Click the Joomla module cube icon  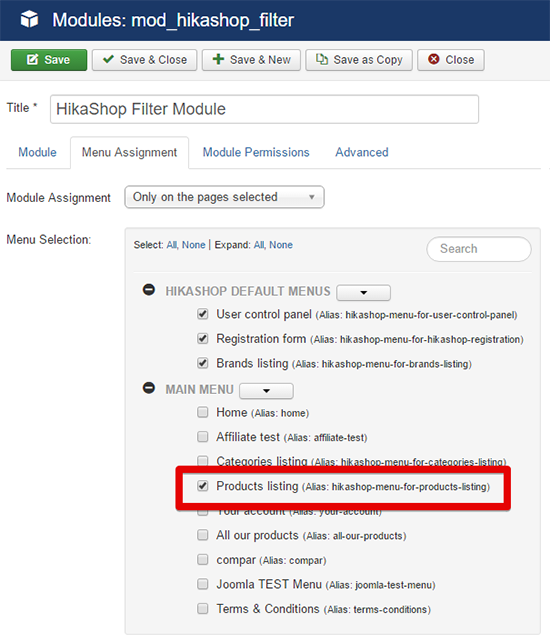pyautogui.click(x=30, y=19)
